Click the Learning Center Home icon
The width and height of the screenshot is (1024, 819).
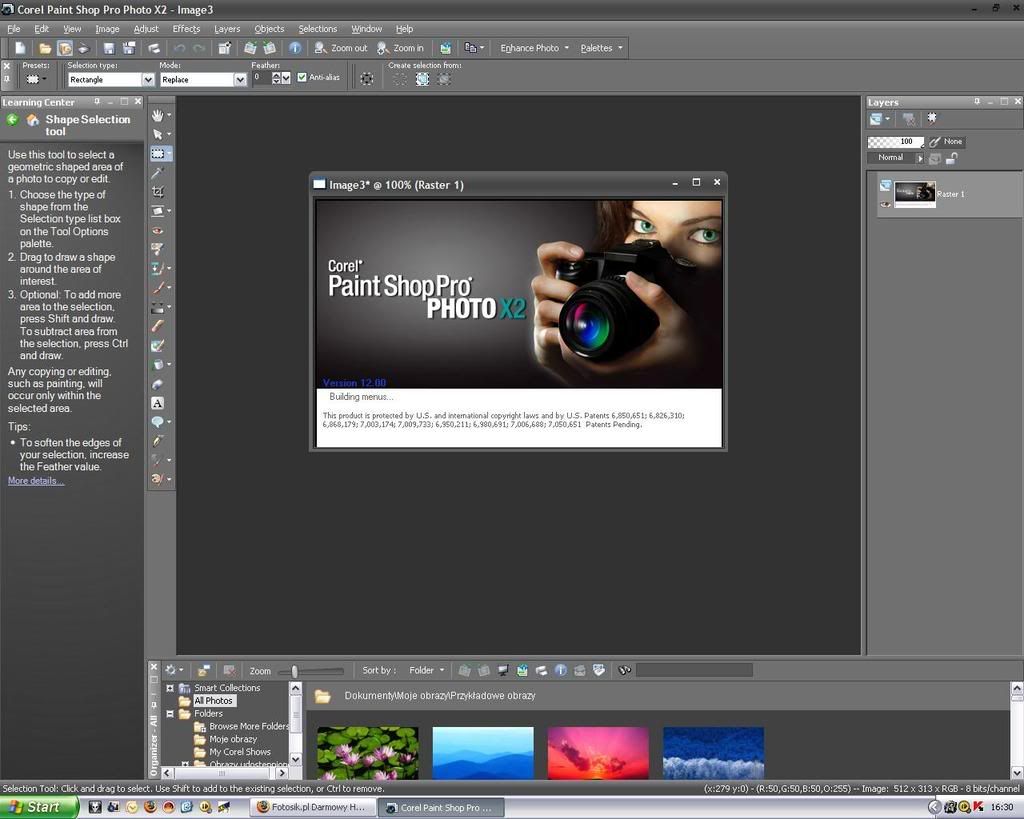(32, 120)
